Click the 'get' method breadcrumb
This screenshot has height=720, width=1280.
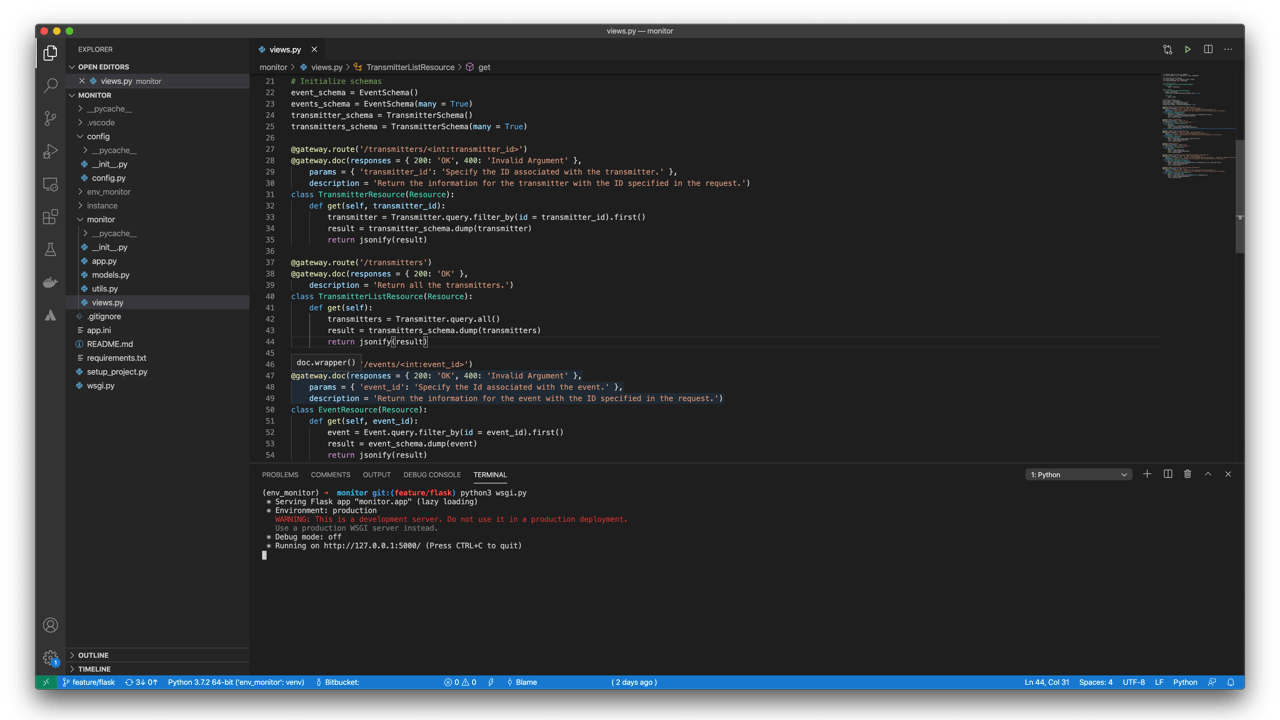[484, 67]
